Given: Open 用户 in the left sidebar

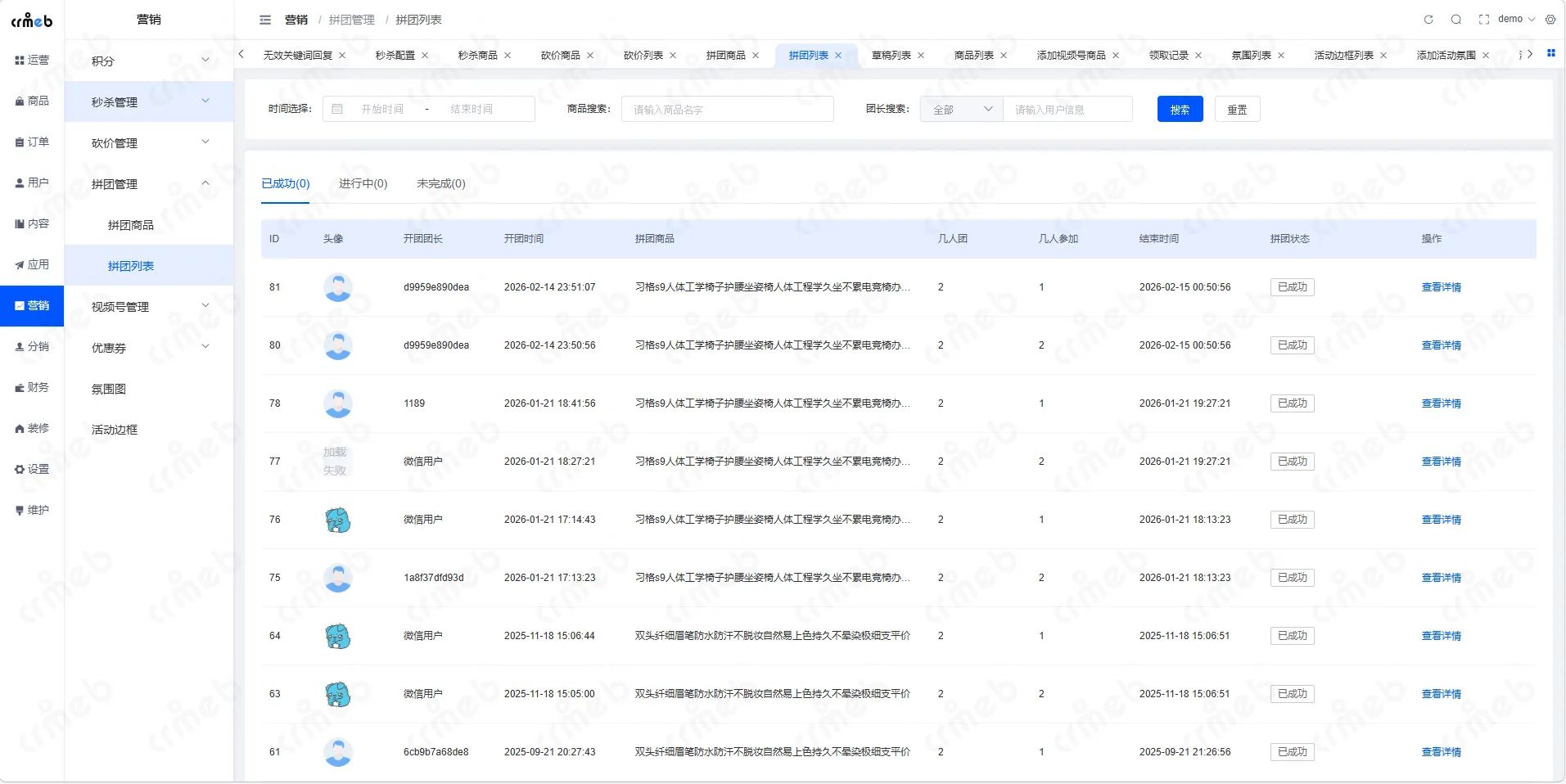Looking at the screenshot, I should (x=32, y=182).
